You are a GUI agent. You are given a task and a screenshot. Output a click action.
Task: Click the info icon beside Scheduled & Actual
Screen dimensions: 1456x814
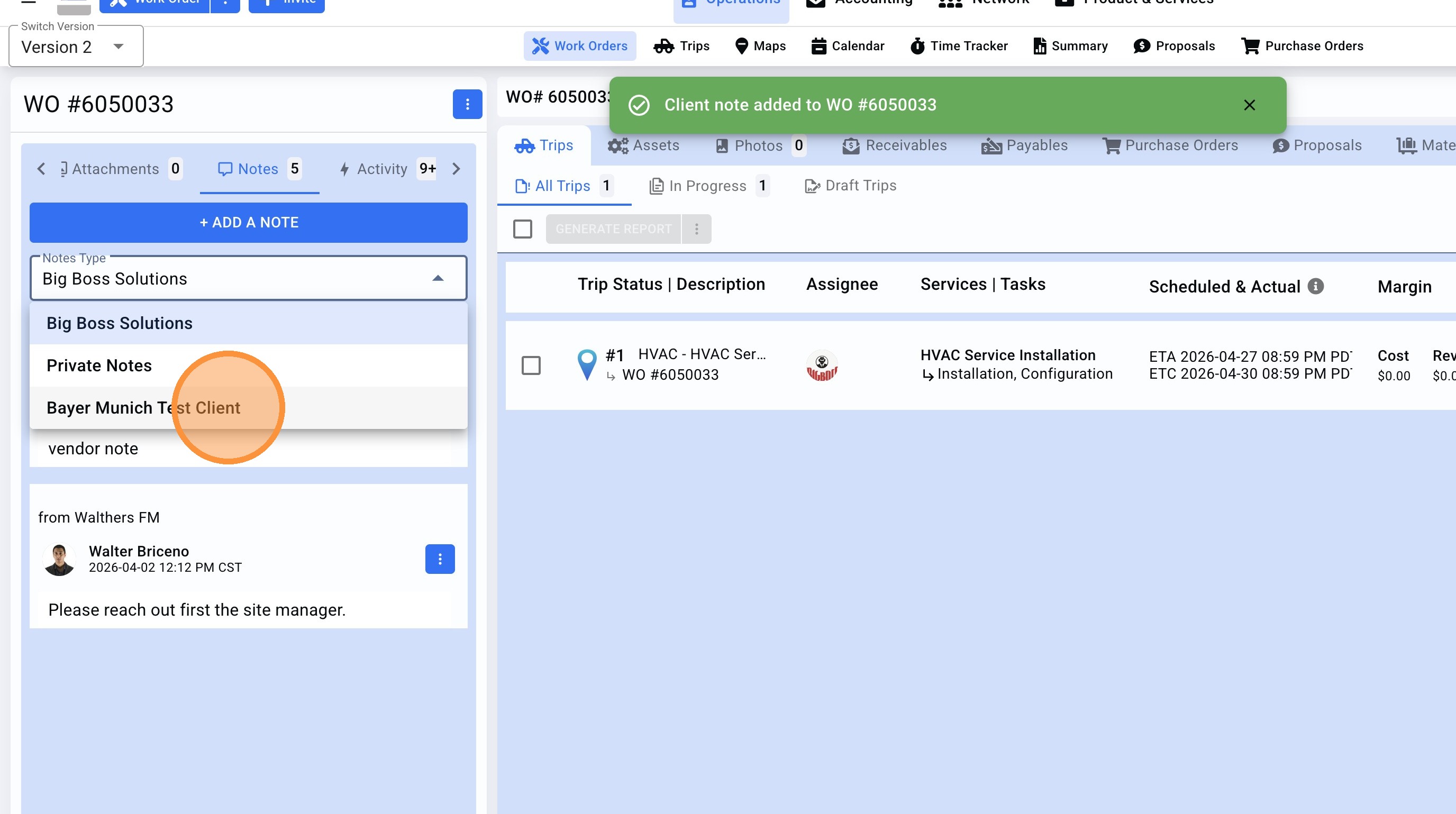(x=1315, y=286)
